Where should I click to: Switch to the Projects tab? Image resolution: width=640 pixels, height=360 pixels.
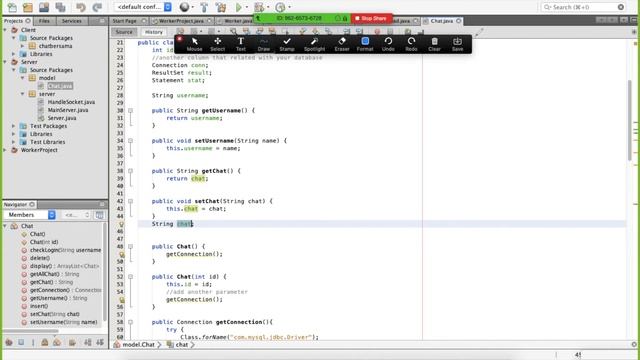pos(17,21)
